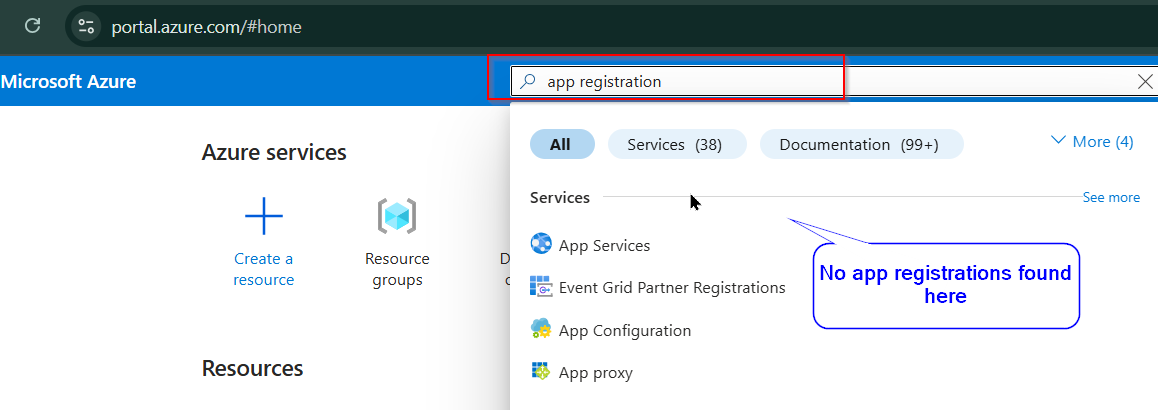The width and height of the screenshot is (1158, 410).
Task: Click the Resource groups cube icon
Action: (397, 216)
